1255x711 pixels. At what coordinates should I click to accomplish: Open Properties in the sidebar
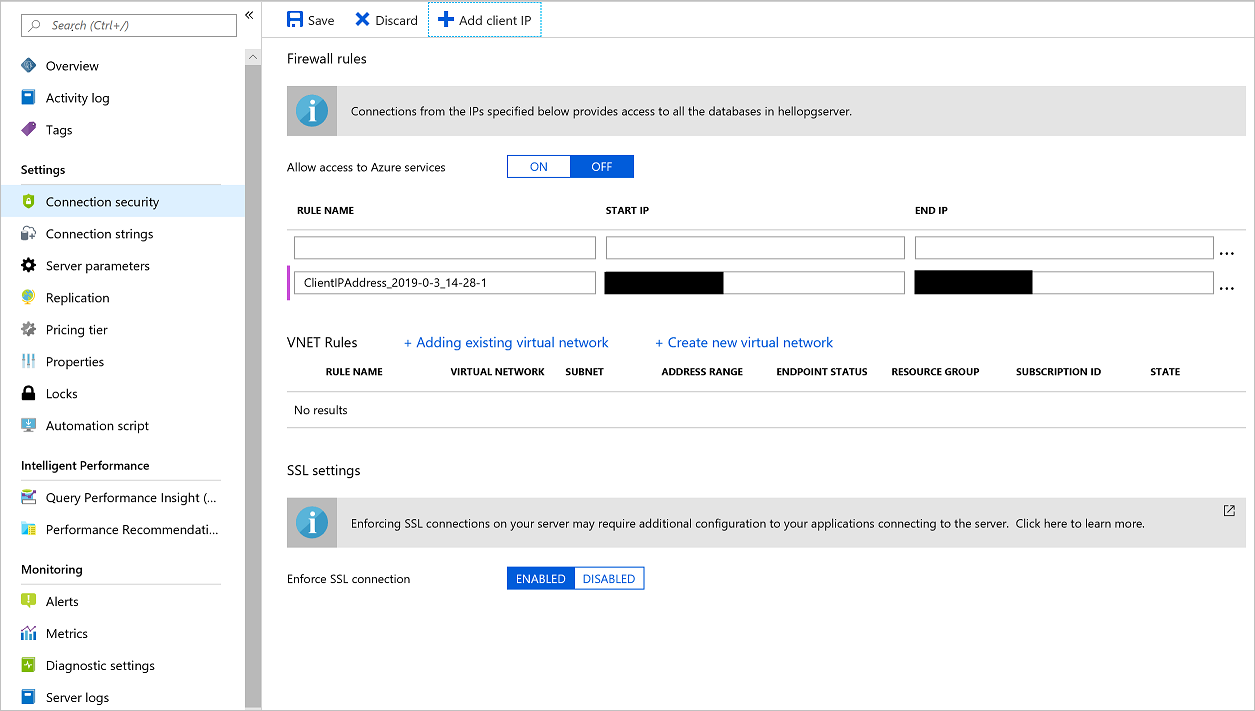[75, 362]
